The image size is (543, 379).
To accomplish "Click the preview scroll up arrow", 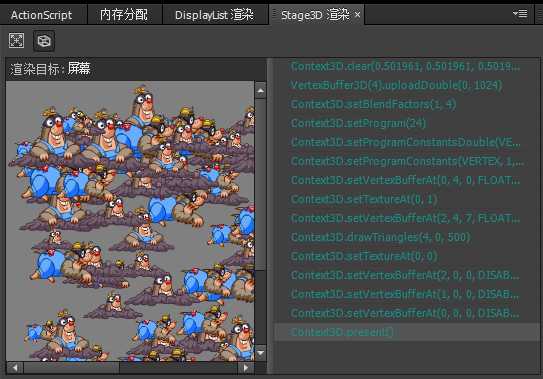I will 260,91.
